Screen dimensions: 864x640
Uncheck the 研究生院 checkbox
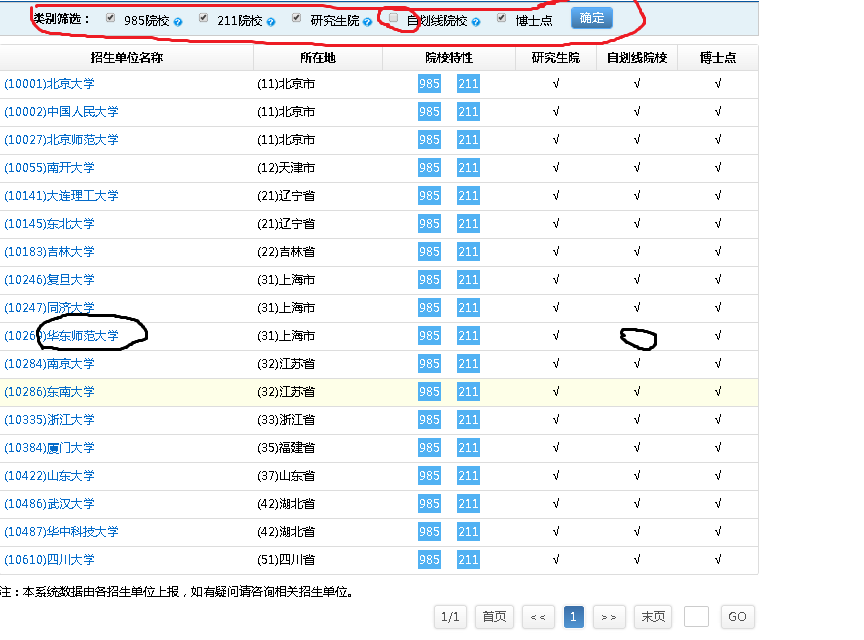[297, 18]
